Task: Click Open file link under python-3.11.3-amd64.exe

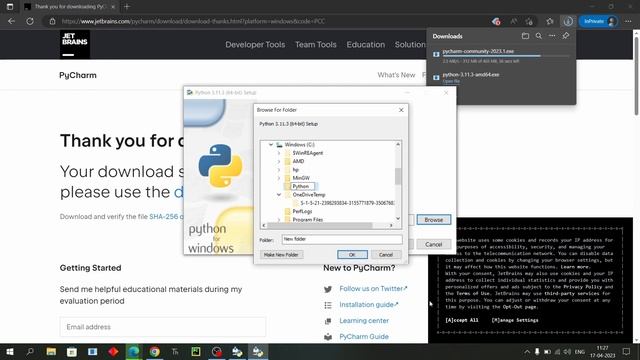Action: coord(451,81)
